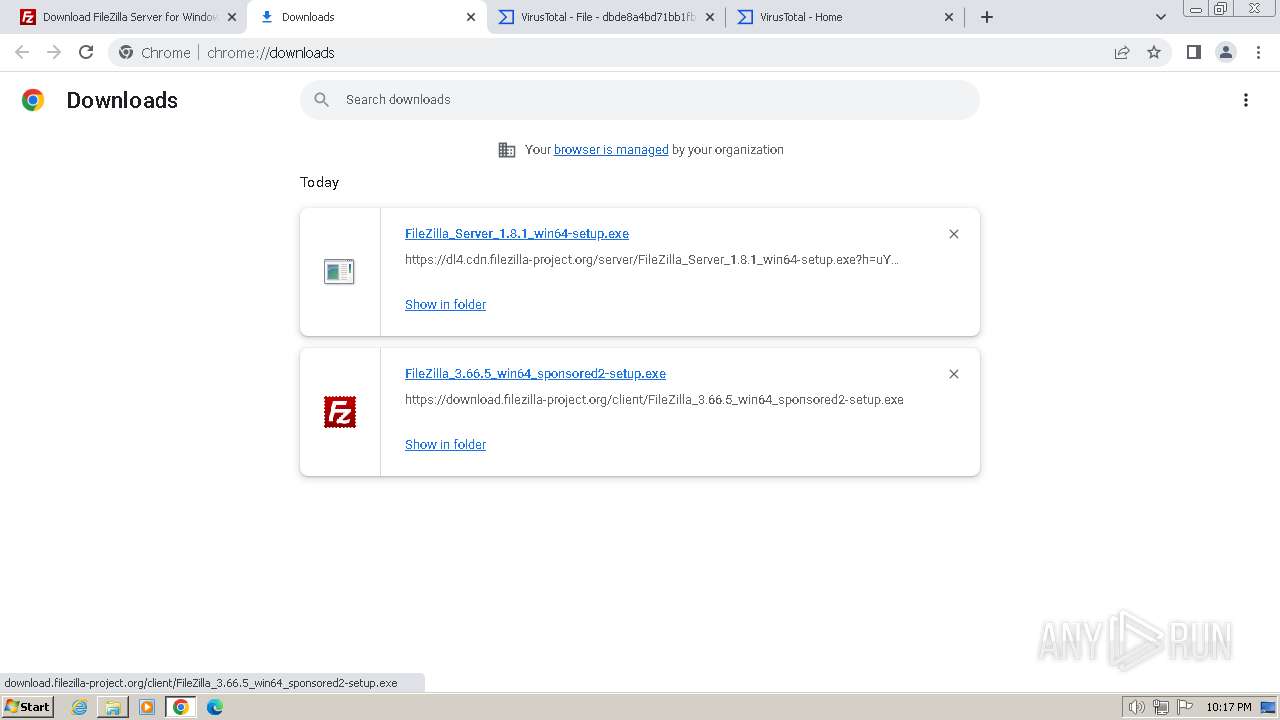This screenshot has height=720, width=1280.
Task: Open the Downloads page more actions menu
Action: [x=1246, y=100]
